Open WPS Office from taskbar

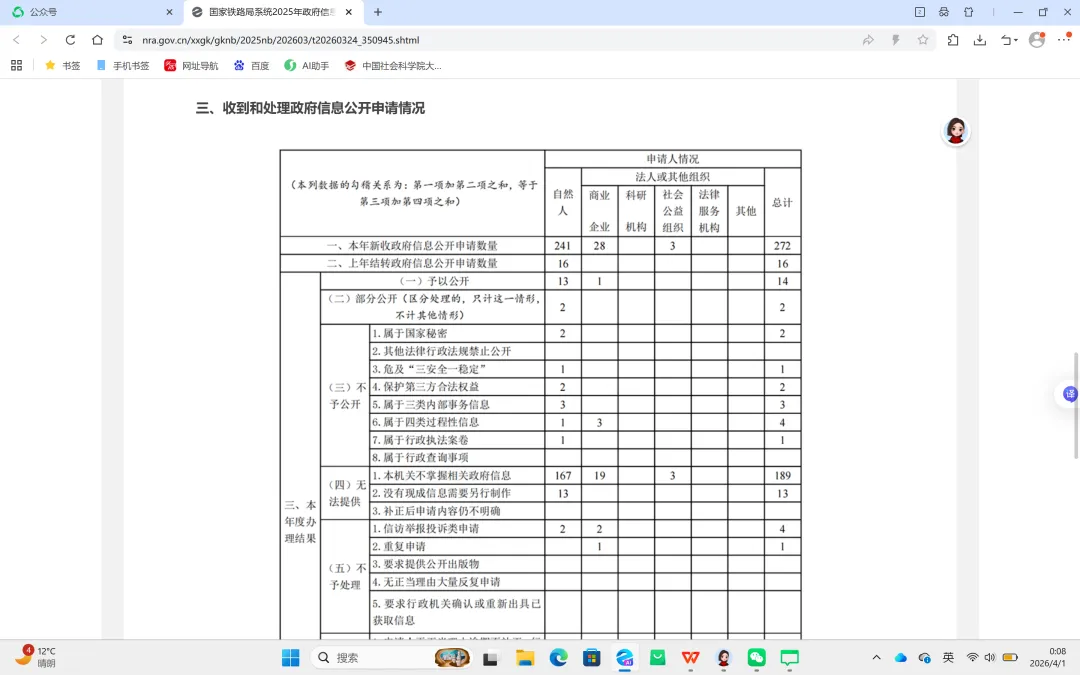point(690,658)
